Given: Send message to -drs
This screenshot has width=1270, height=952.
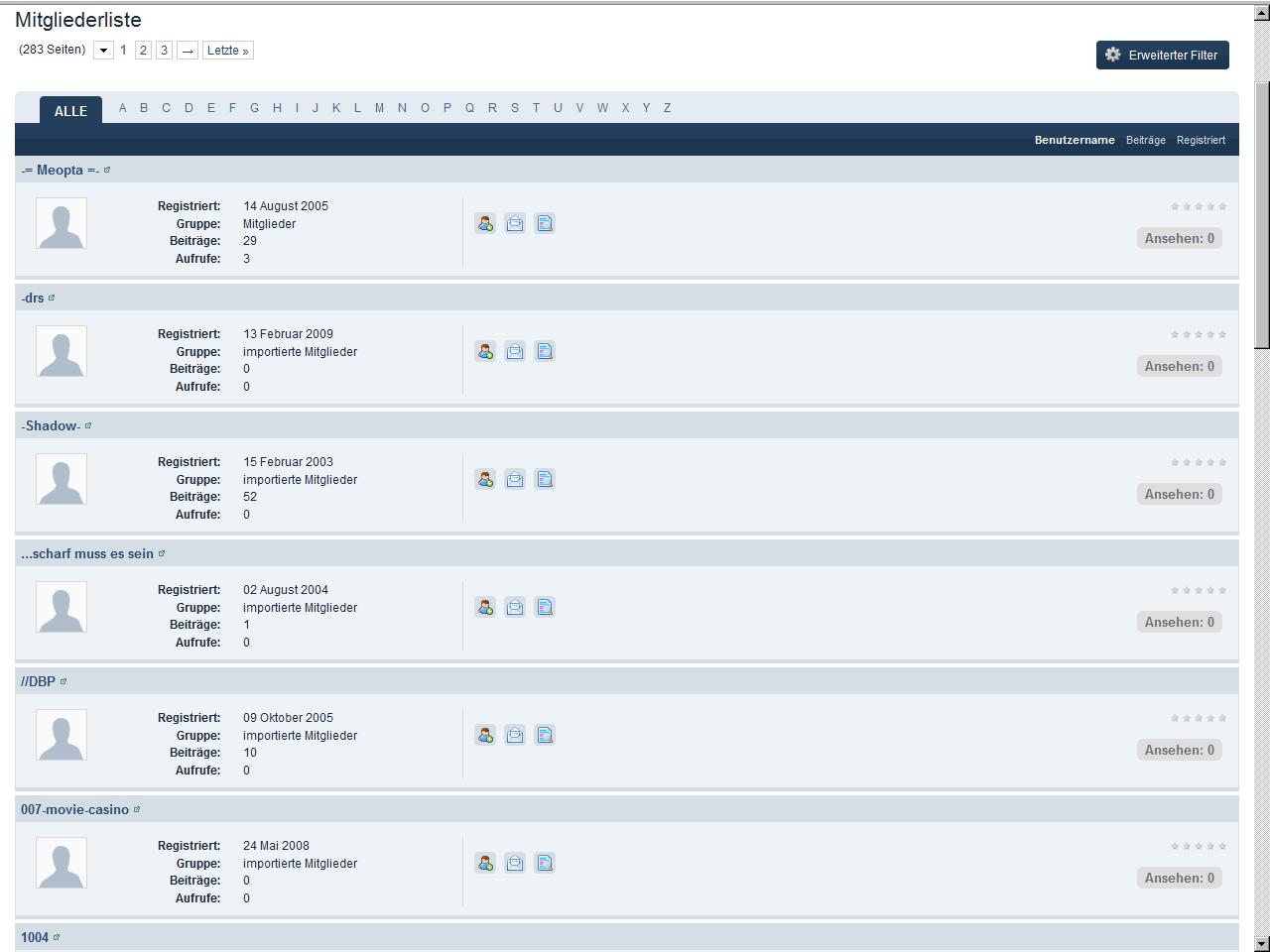Looking at the screenshot, I should click(515, 351).
